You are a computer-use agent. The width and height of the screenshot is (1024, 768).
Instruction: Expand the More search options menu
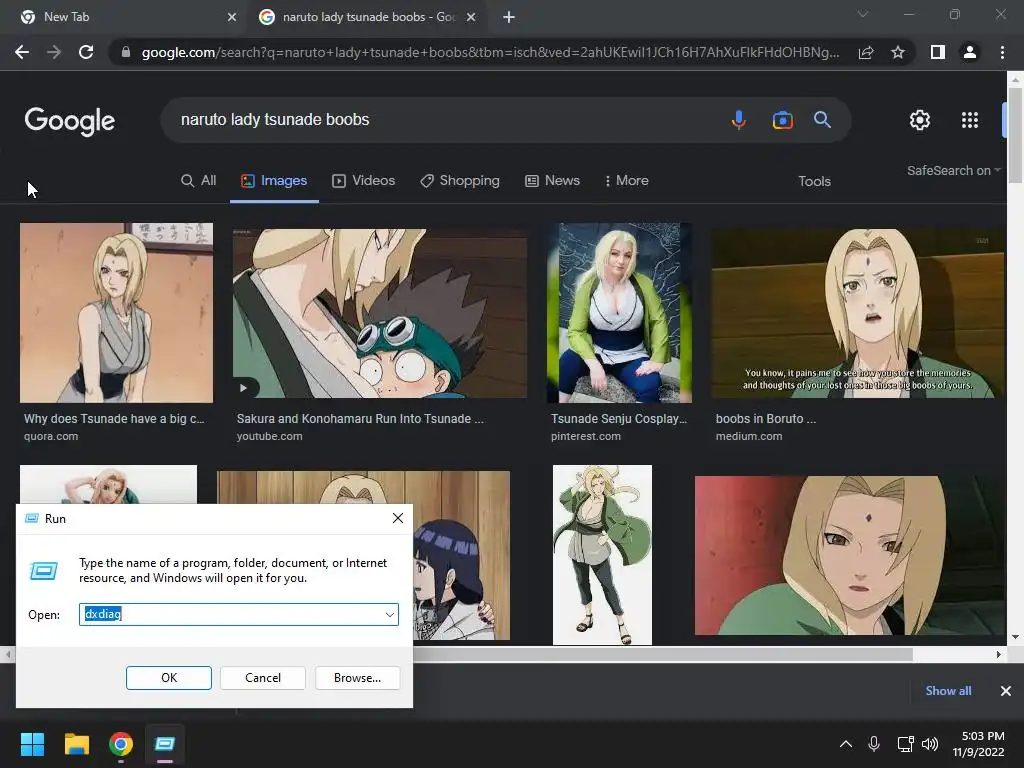(x=626, y=181)
